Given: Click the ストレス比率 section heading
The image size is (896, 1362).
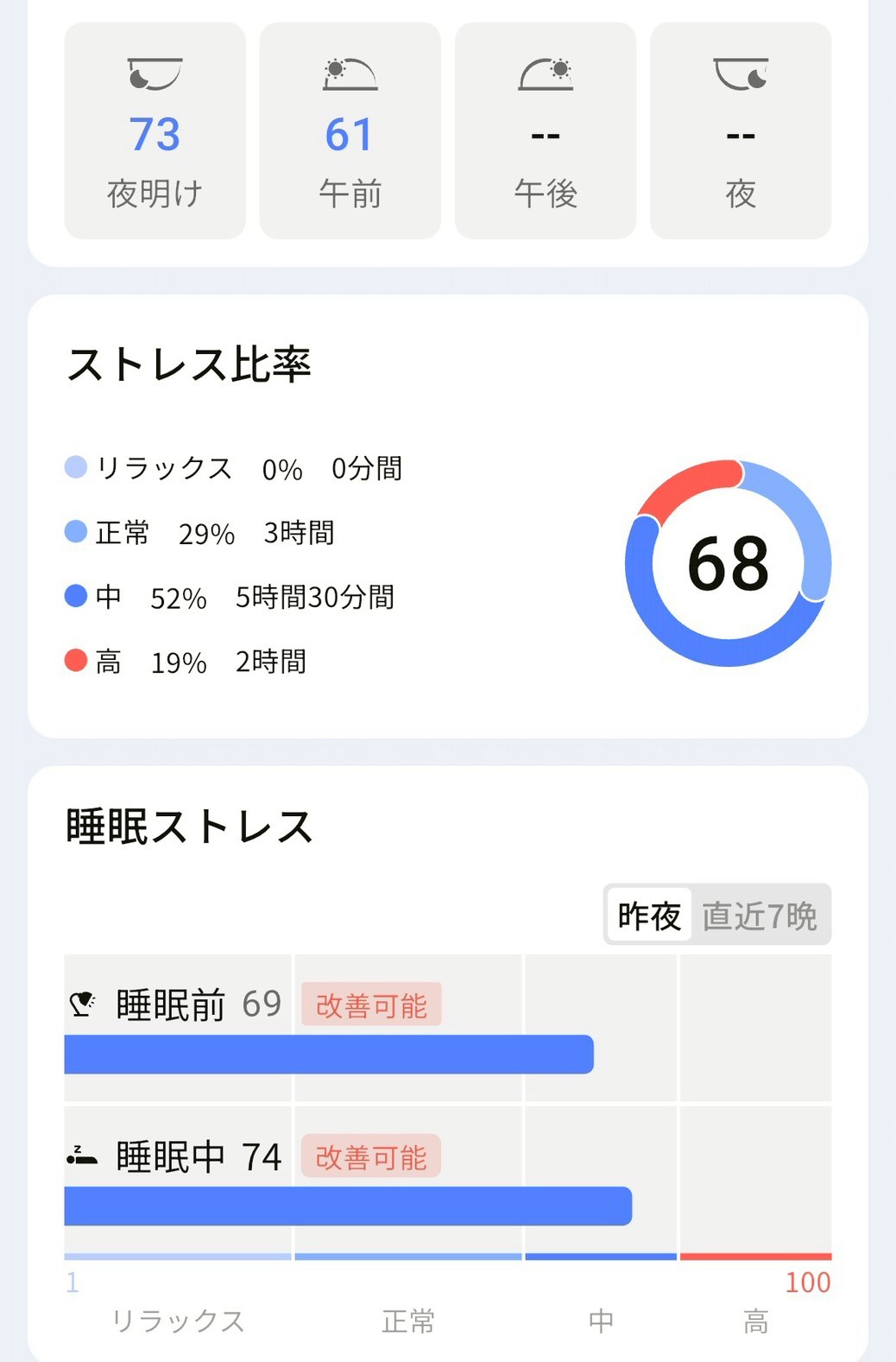Looking at the screenshot, I should pyautogui.click(x=189, y=364).
